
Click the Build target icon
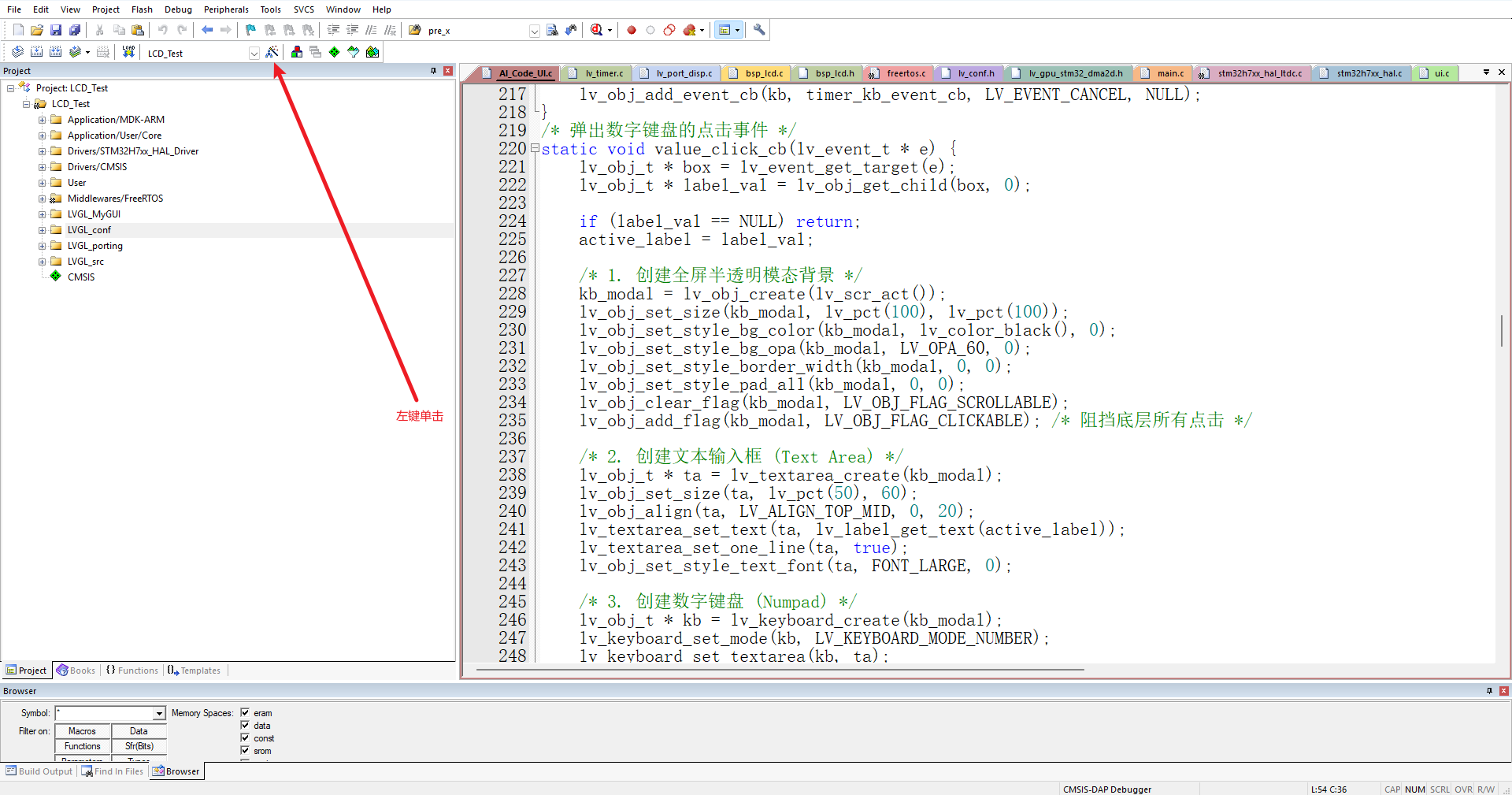click(x=36, y=52)
